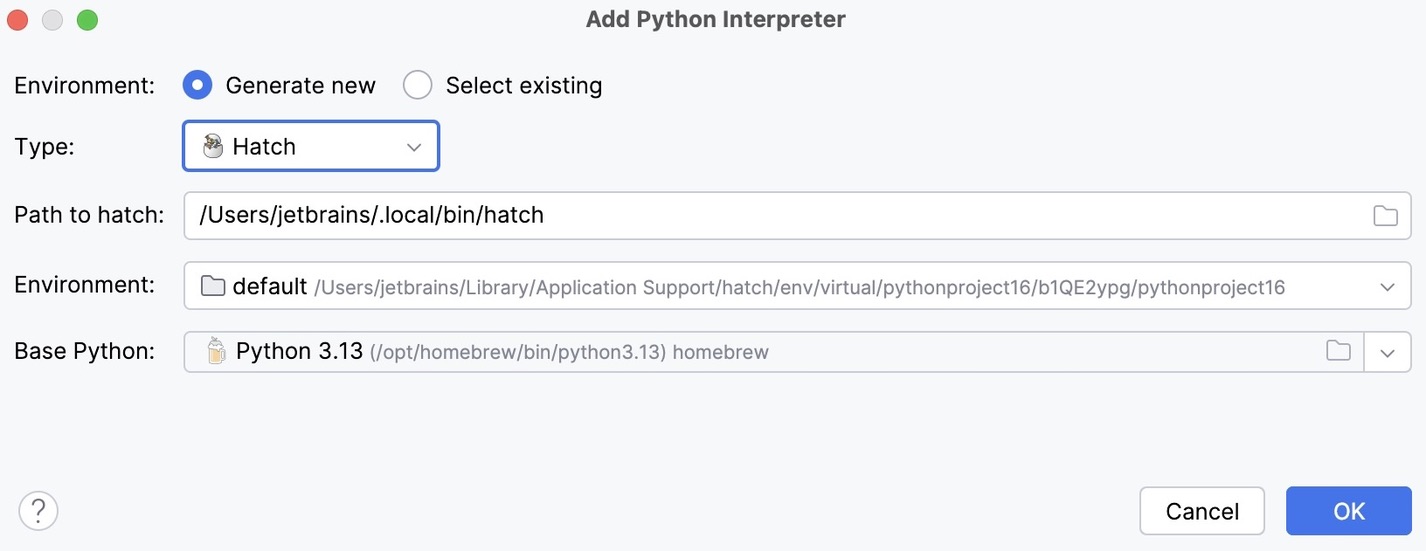
Task: Open help with the question mark icon
Action: pos(39,511)
